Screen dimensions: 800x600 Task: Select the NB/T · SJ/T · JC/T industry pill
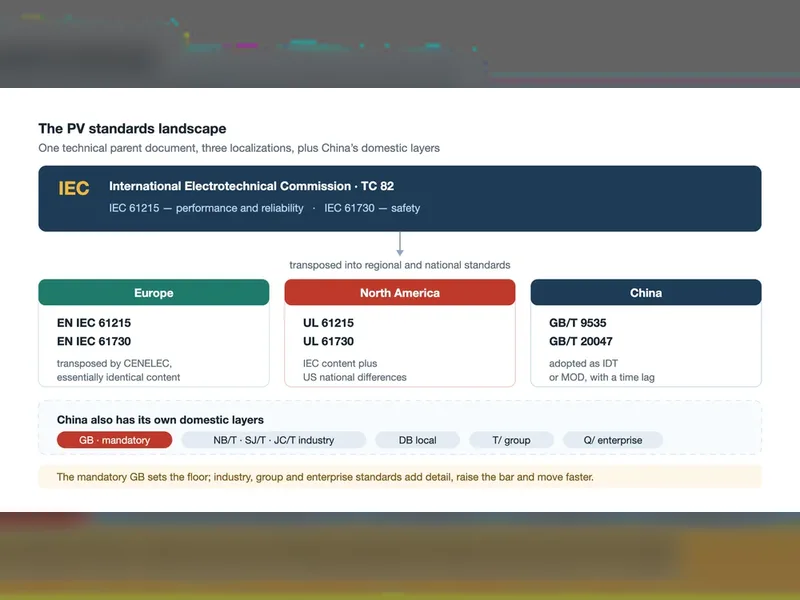tap(273, 440)
